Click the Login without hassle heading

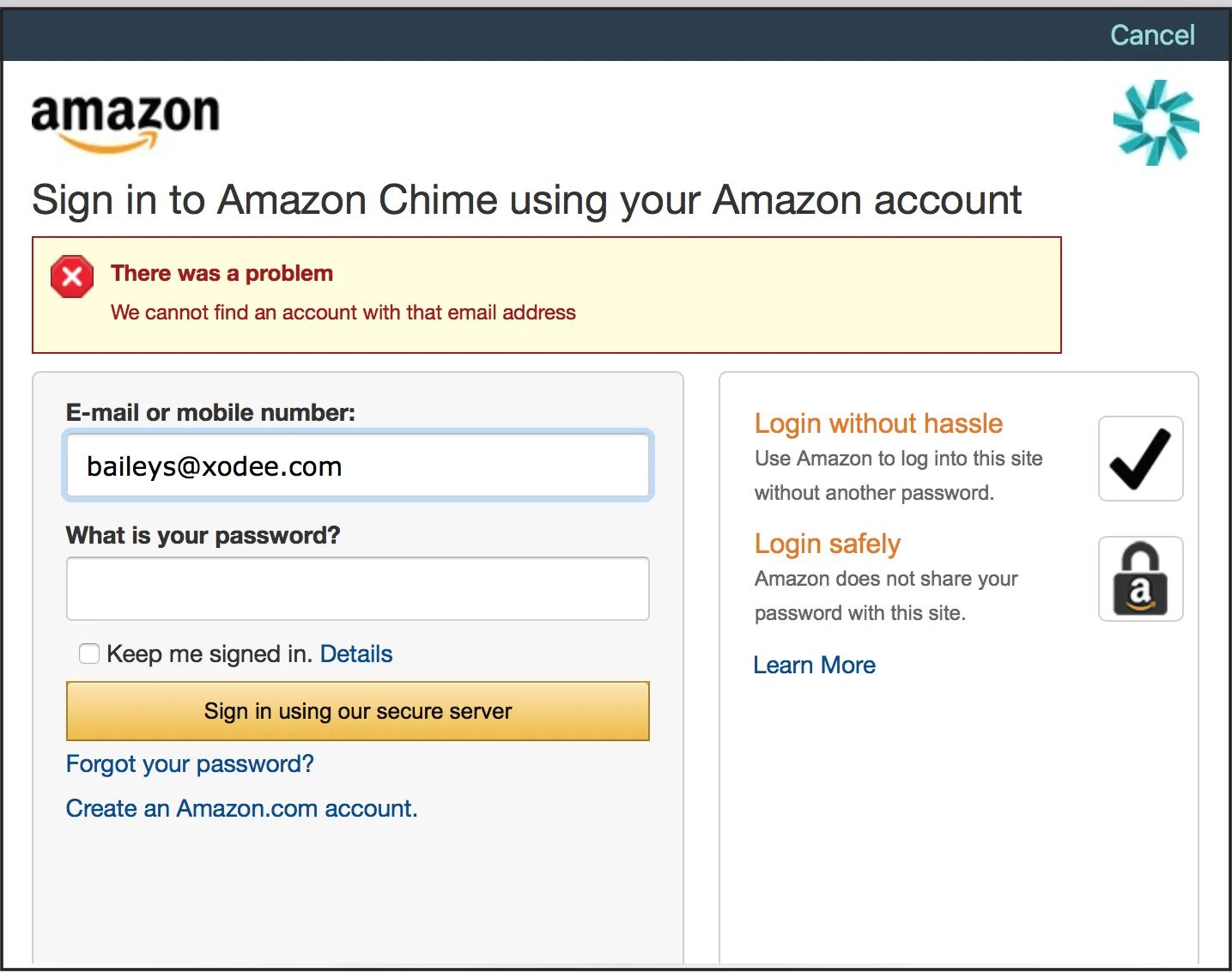click(878, 423)
